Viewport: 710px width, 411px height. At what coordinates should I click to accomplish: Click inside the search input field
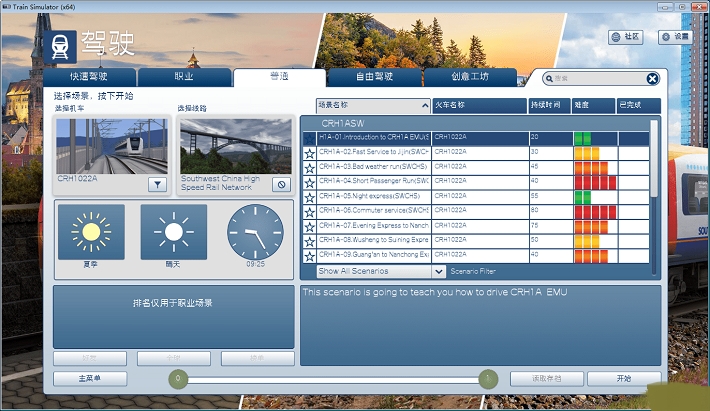(x=600, y=79)
